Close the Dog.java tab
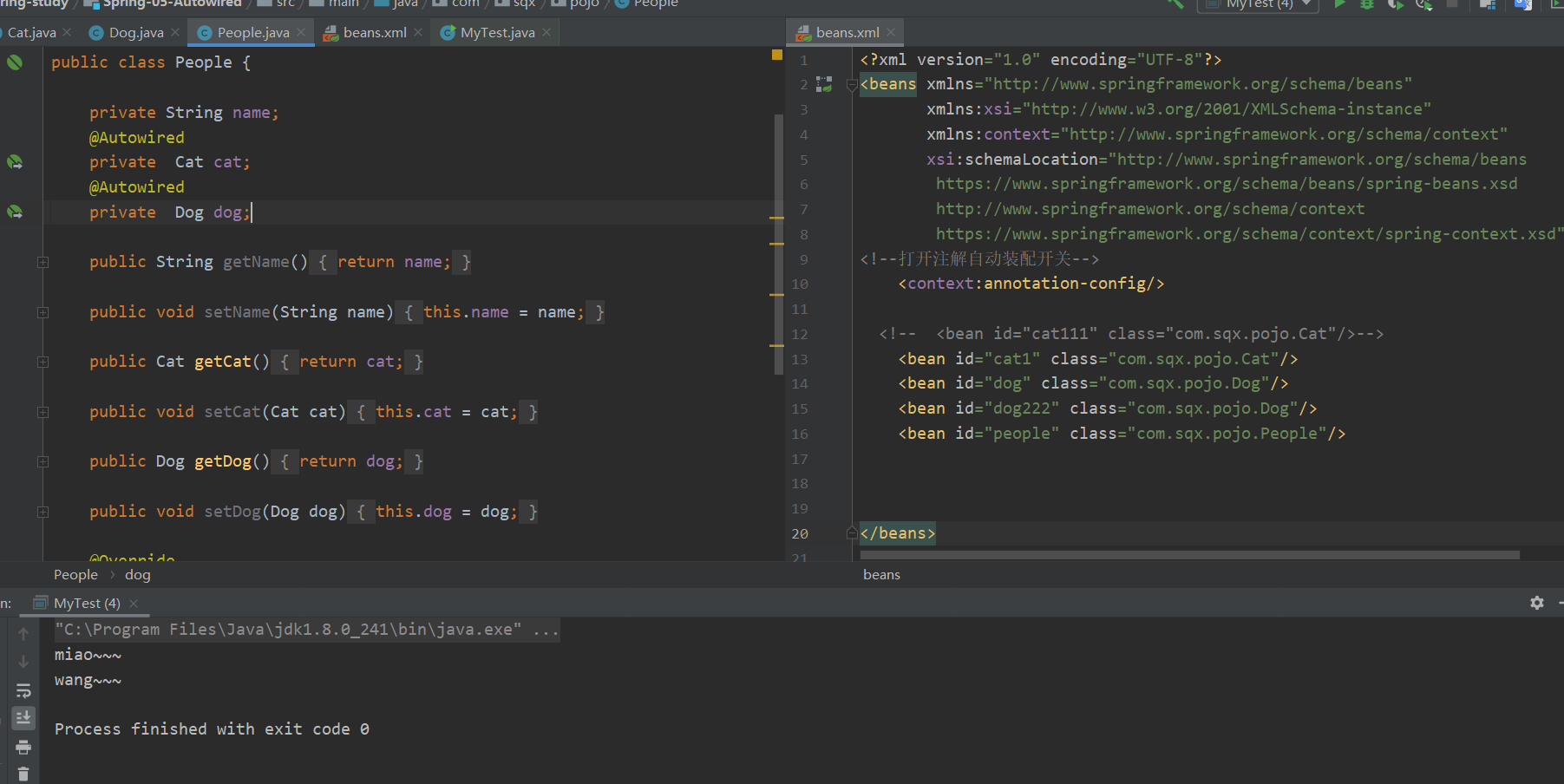The image size is (1564, 784). (x=175, y=33)
